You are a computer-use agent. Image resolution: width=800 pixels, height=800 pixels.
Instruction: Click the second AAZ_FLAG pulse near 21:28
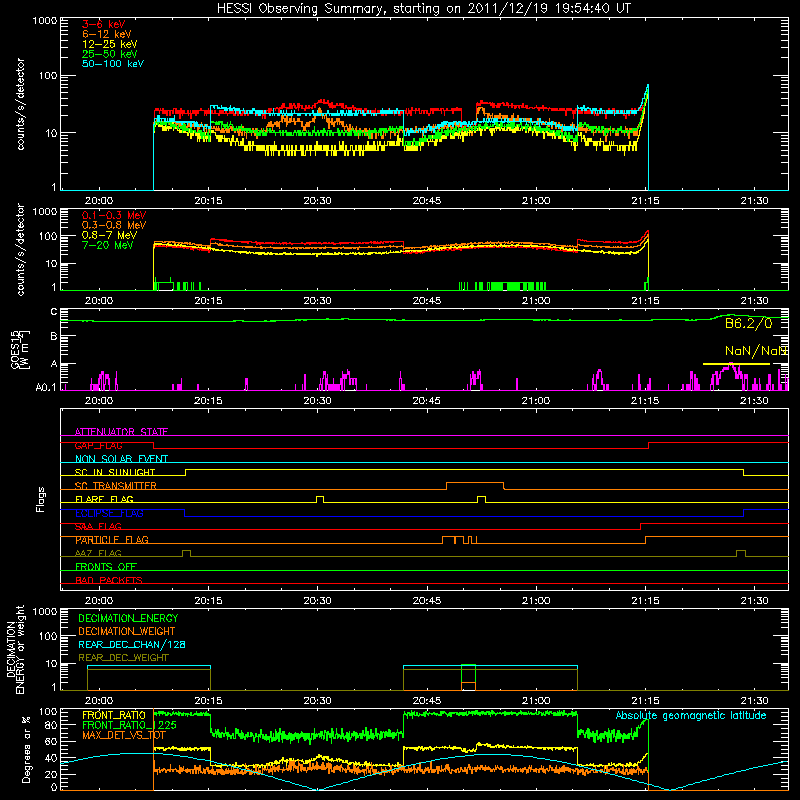coord(741,553)
